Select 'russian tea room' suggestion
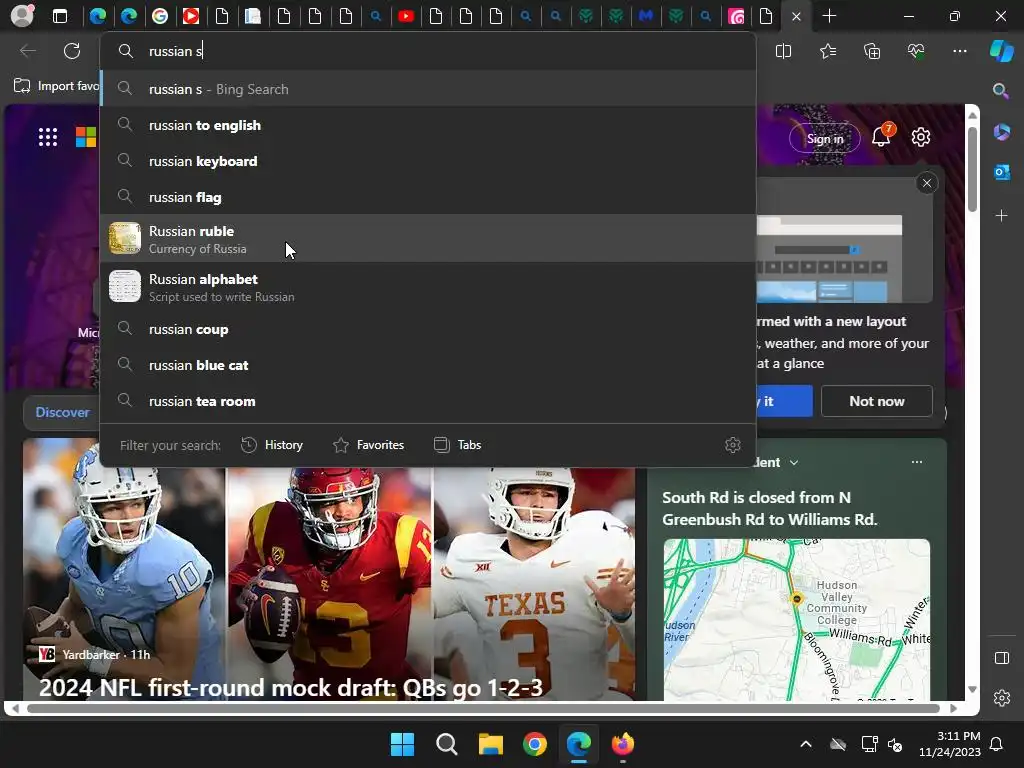 tap(428, 401)
